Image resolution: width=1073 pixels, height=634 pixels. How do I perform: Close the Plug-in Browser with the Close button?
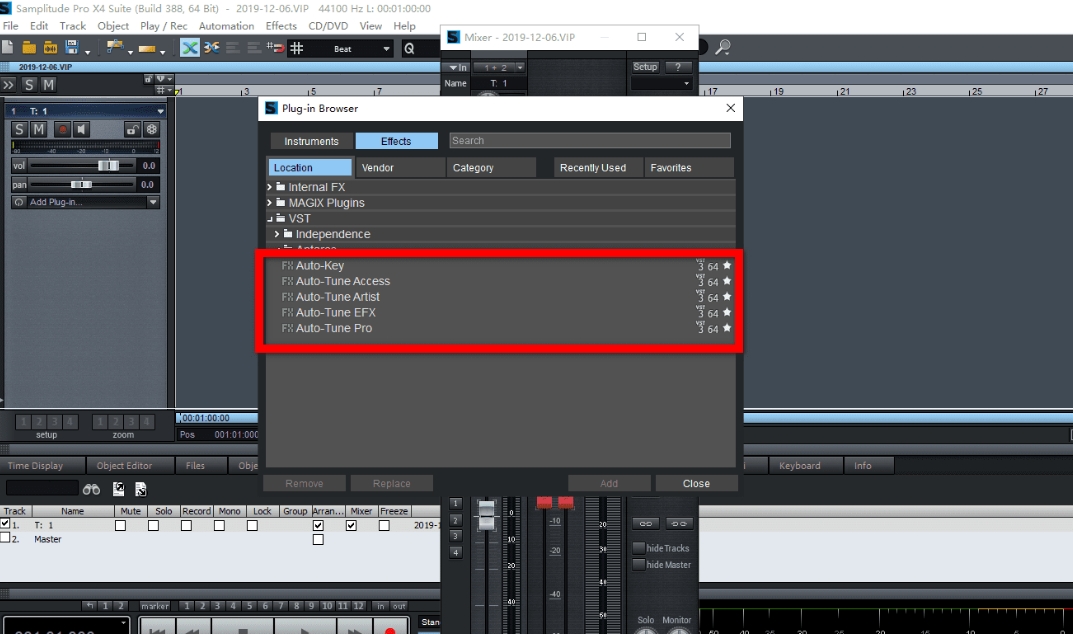pos(696,483)
